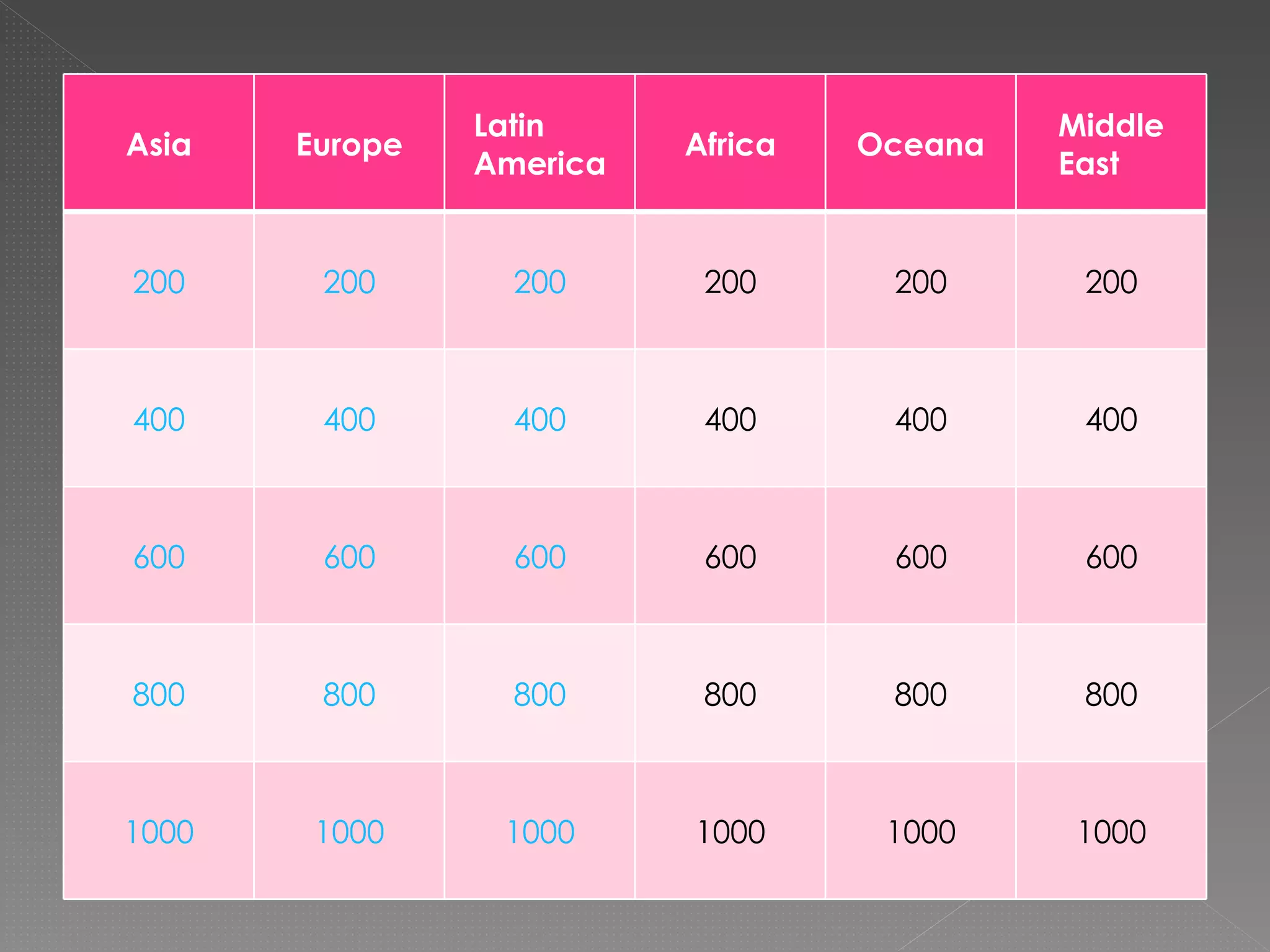Select the Middle East 200 cell
This screenshot has width=1270, height=952.
pos(1111,282)
